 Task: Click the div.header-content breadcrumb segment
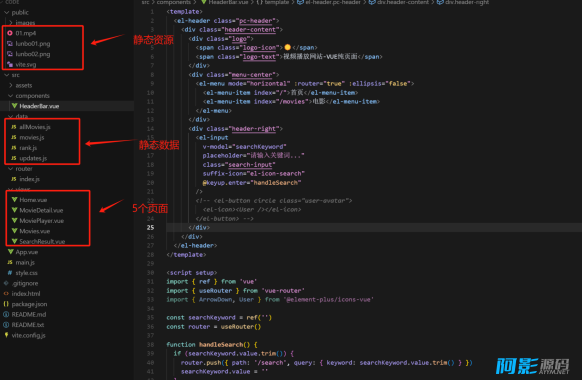(x=403, y=2)
